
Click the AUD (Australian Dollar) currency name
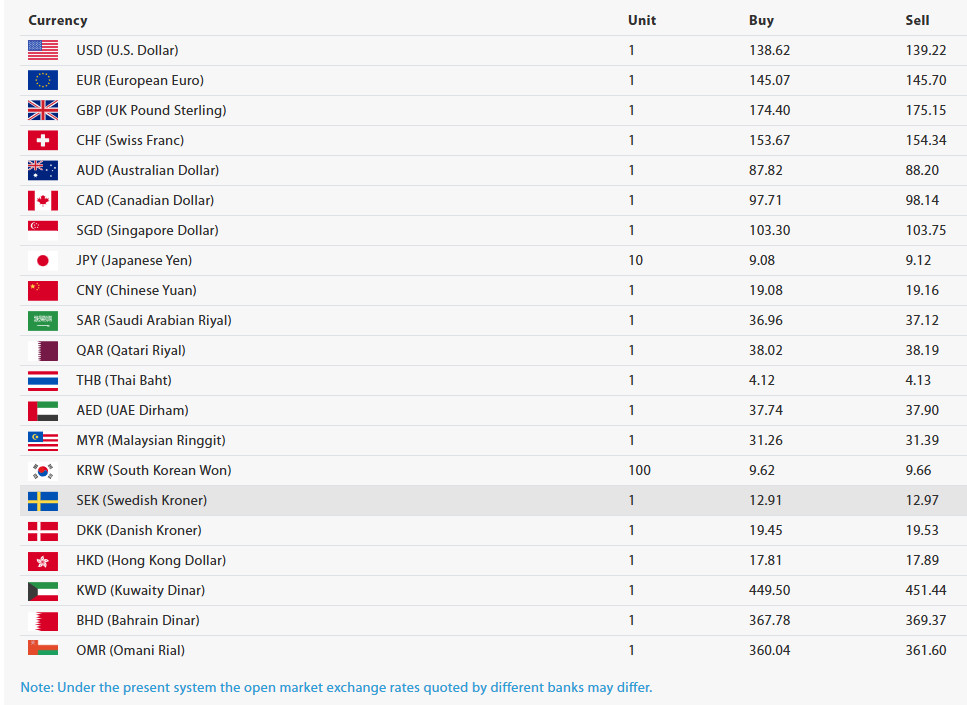tap(147, 170)
